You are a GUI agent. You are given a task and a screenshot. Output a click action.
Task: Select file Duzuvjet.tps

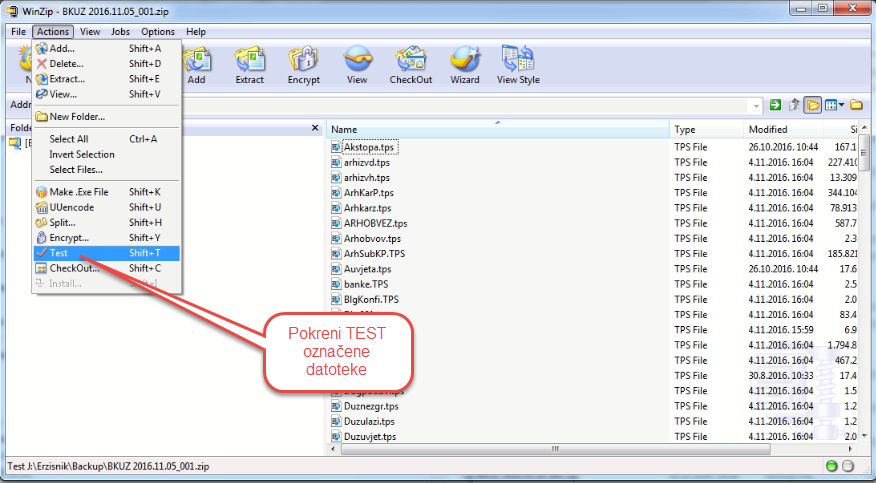[370, 437]
